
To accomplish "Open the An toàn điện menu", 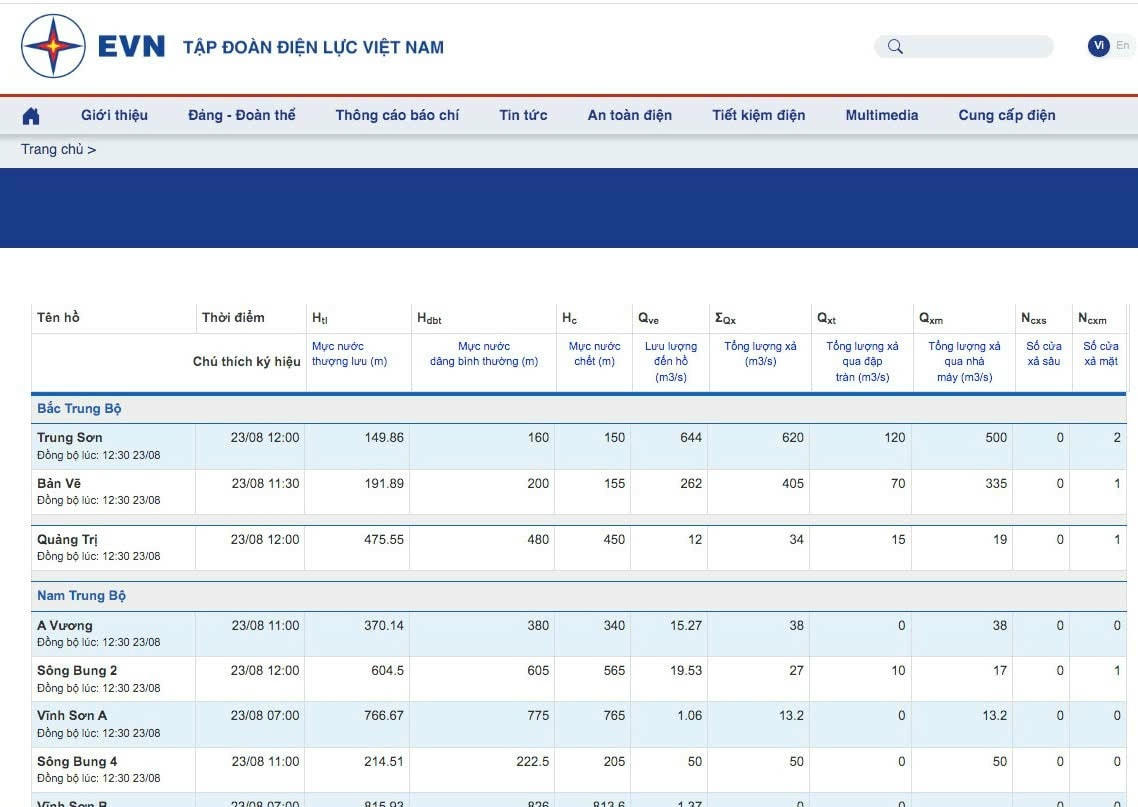I will tap(629, 115).
